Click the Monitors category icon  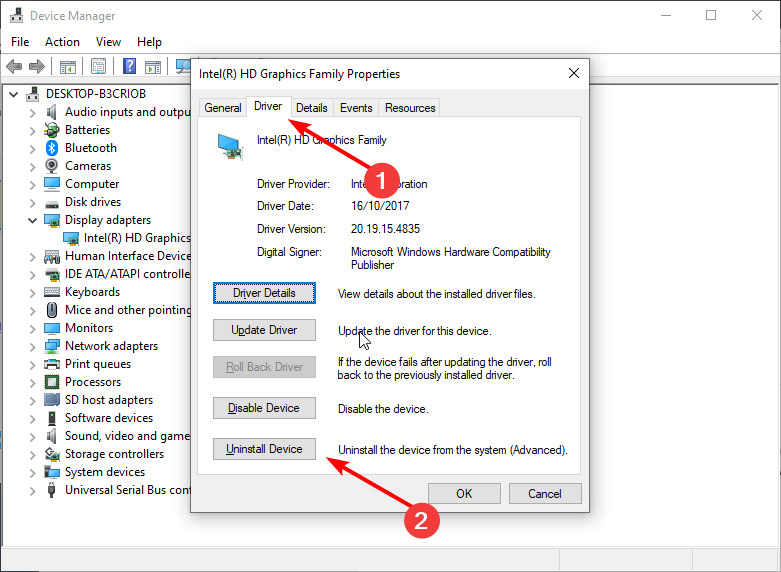[x=52, y=328]
